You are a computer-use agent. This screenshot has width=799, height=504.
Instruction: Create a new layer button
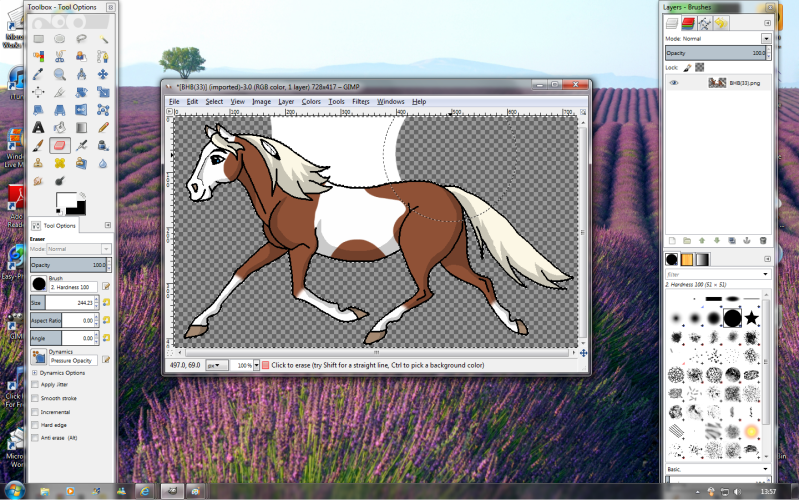672,241
